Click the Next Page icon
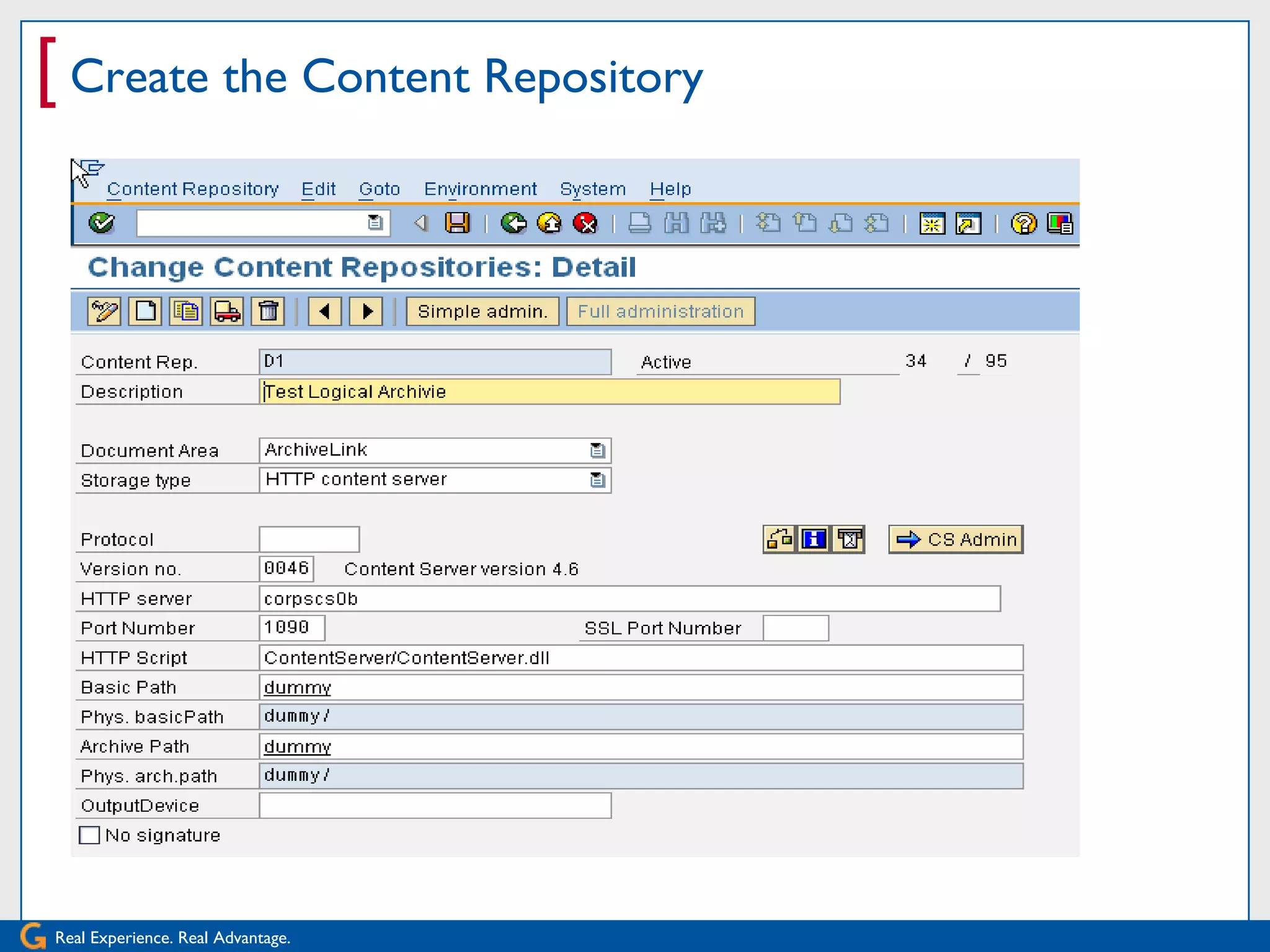The width and height of the screenshot is (1270, 952). (x=841, y=223)
